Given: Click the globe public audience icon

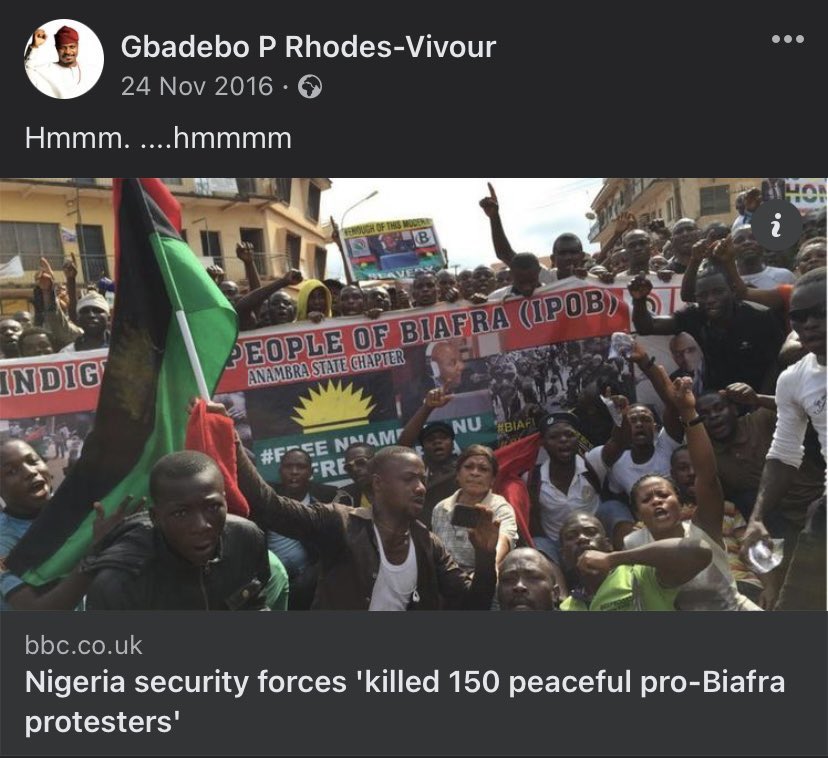Looking at the screenshot, I should [x=310, y=87].
